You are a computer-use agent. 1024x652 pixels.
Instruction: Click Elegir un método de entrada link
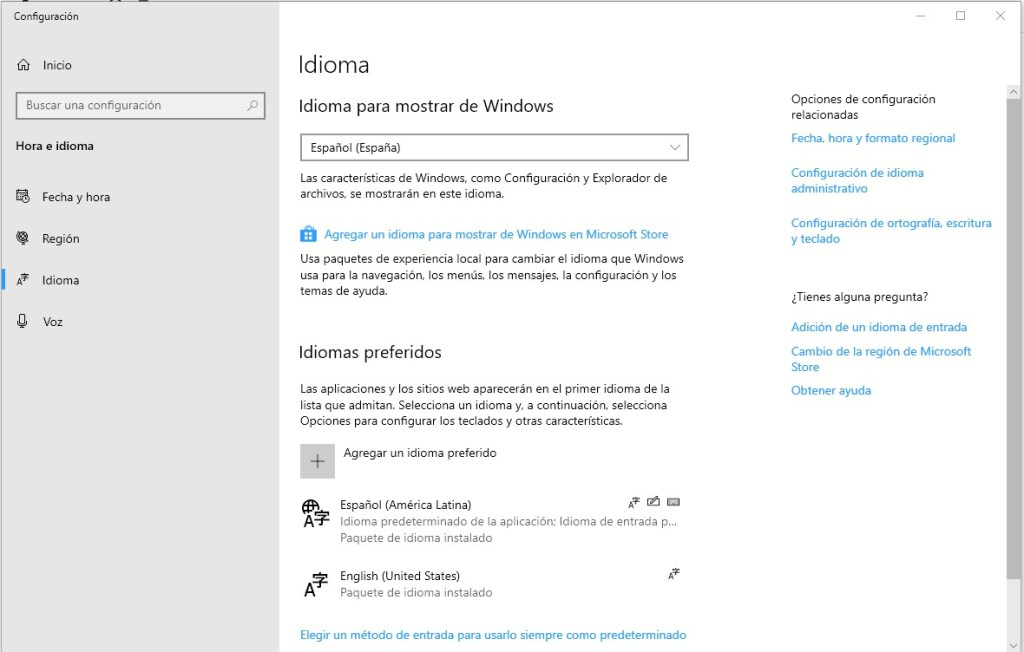tap(493, 635)
